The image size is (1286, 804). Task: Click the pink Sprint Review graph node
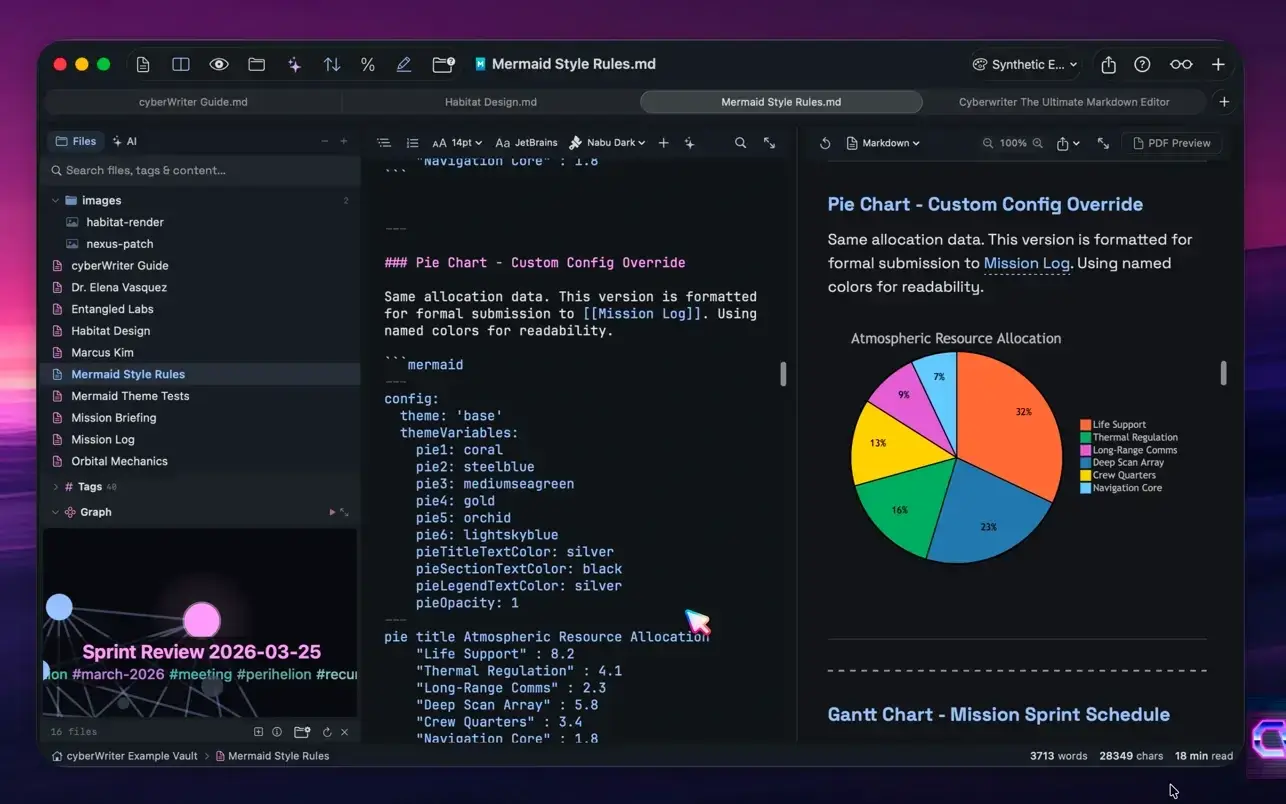pyautogui.click(x=202, y=620)
